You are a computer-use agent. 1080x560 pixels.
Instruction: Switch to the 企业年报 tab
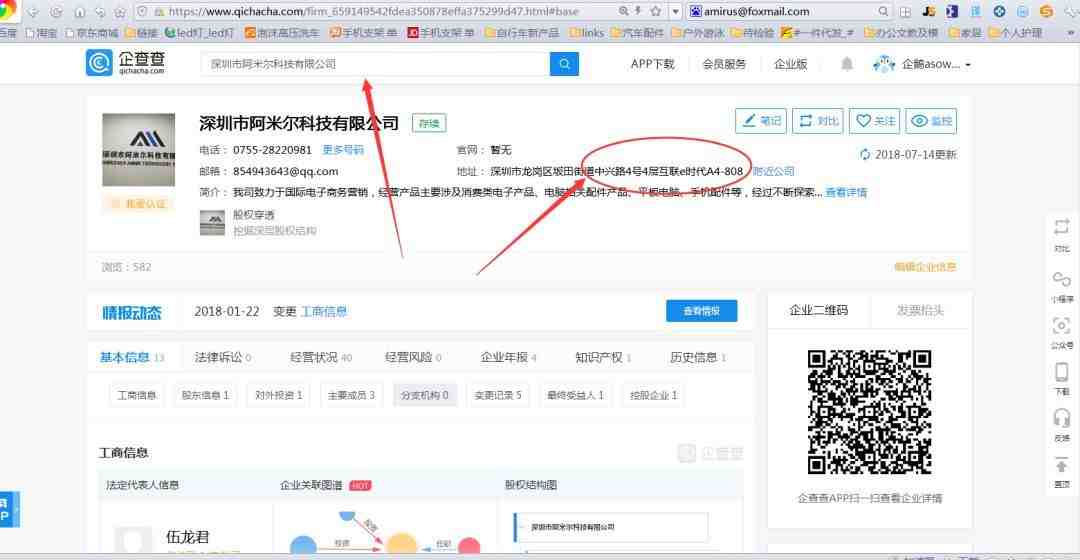click(508, 357)
